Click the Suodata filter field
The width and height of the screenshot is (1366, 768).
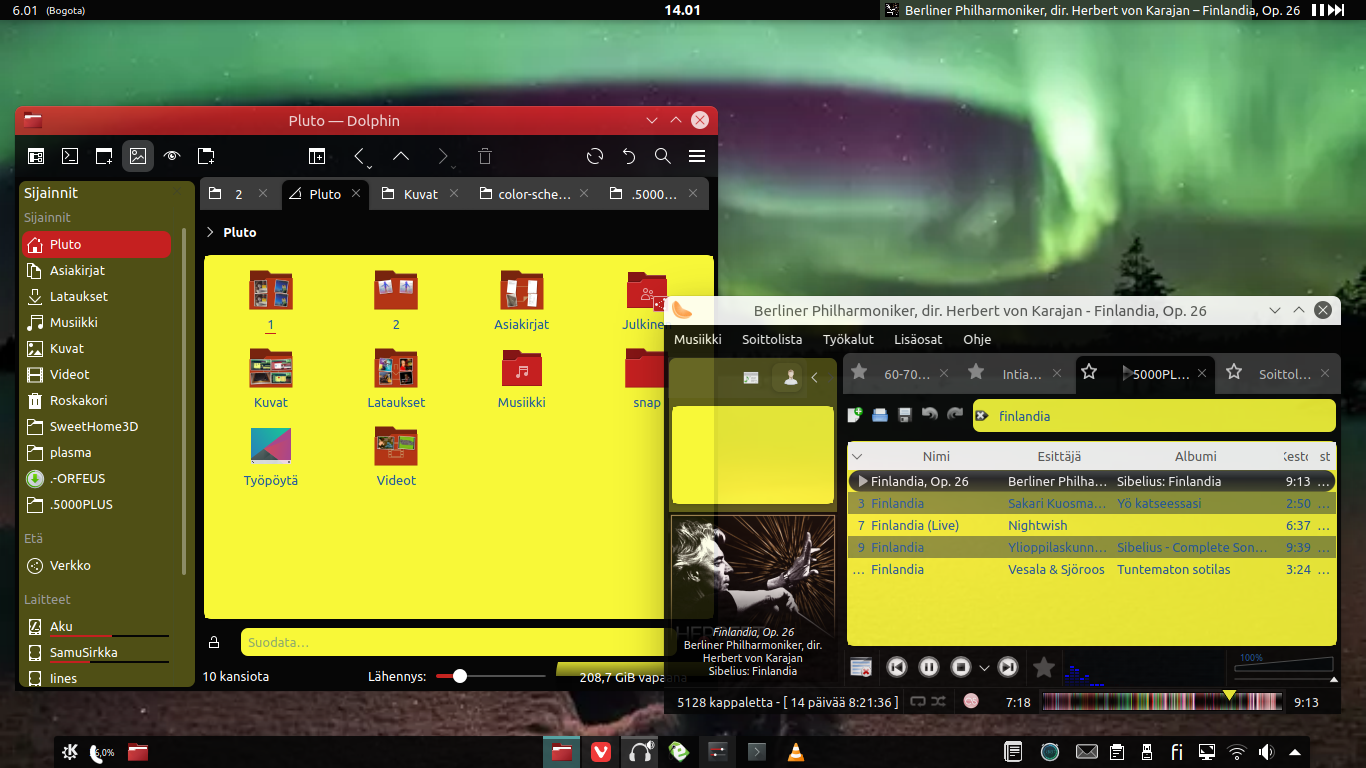pyautogui.click(x=453, y=642)
